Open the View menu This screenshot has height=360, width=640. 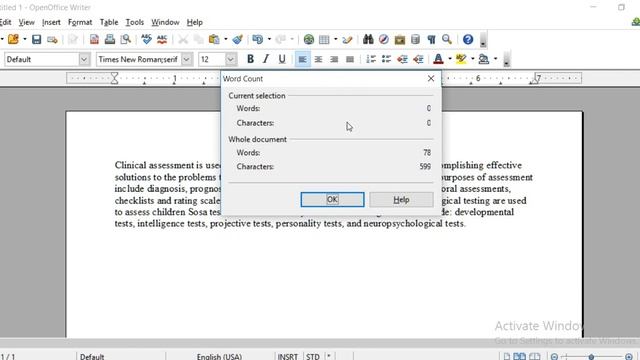[x=27, y=22]
